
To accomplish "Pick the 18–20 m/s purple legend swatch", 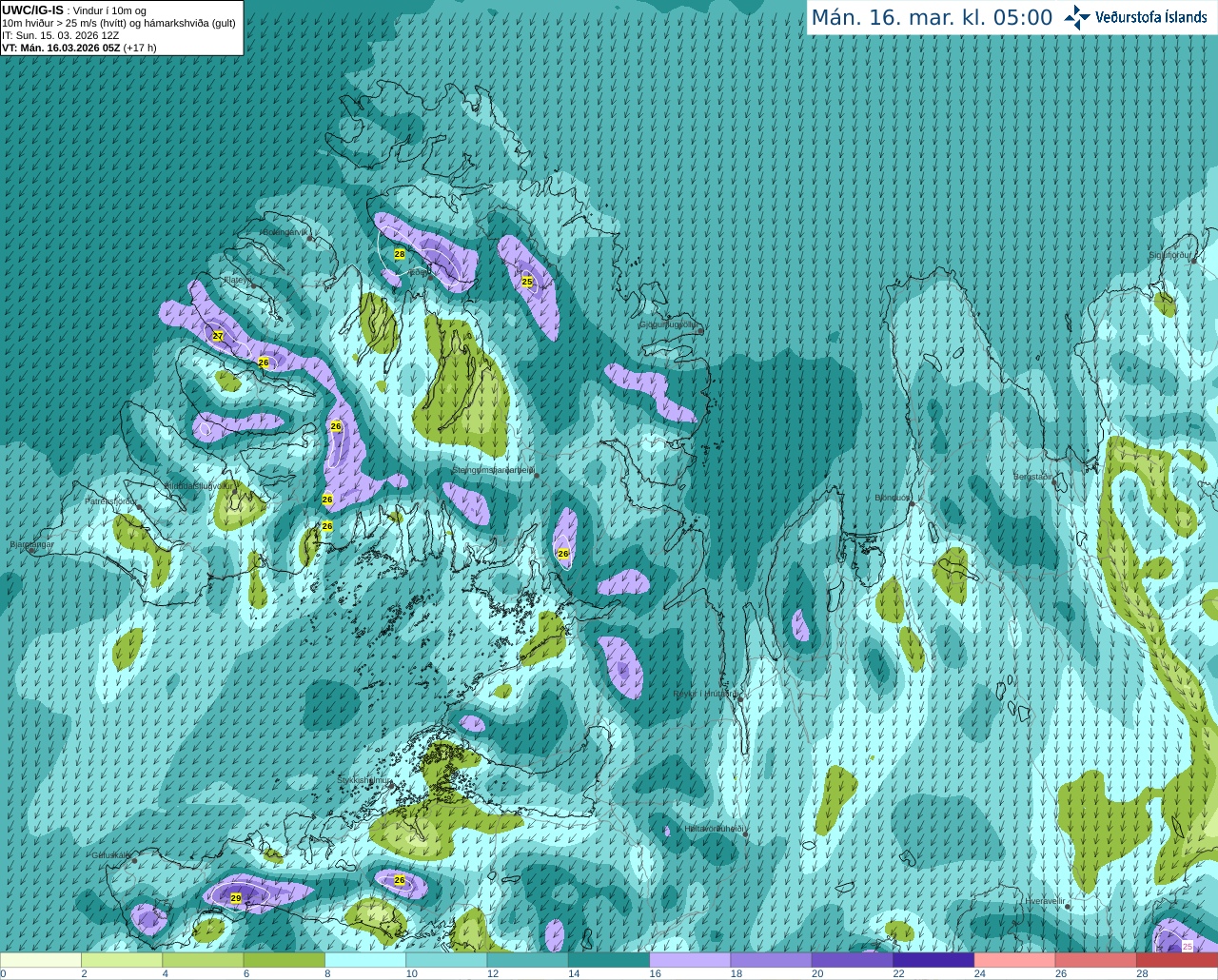I will click(772, 960).
